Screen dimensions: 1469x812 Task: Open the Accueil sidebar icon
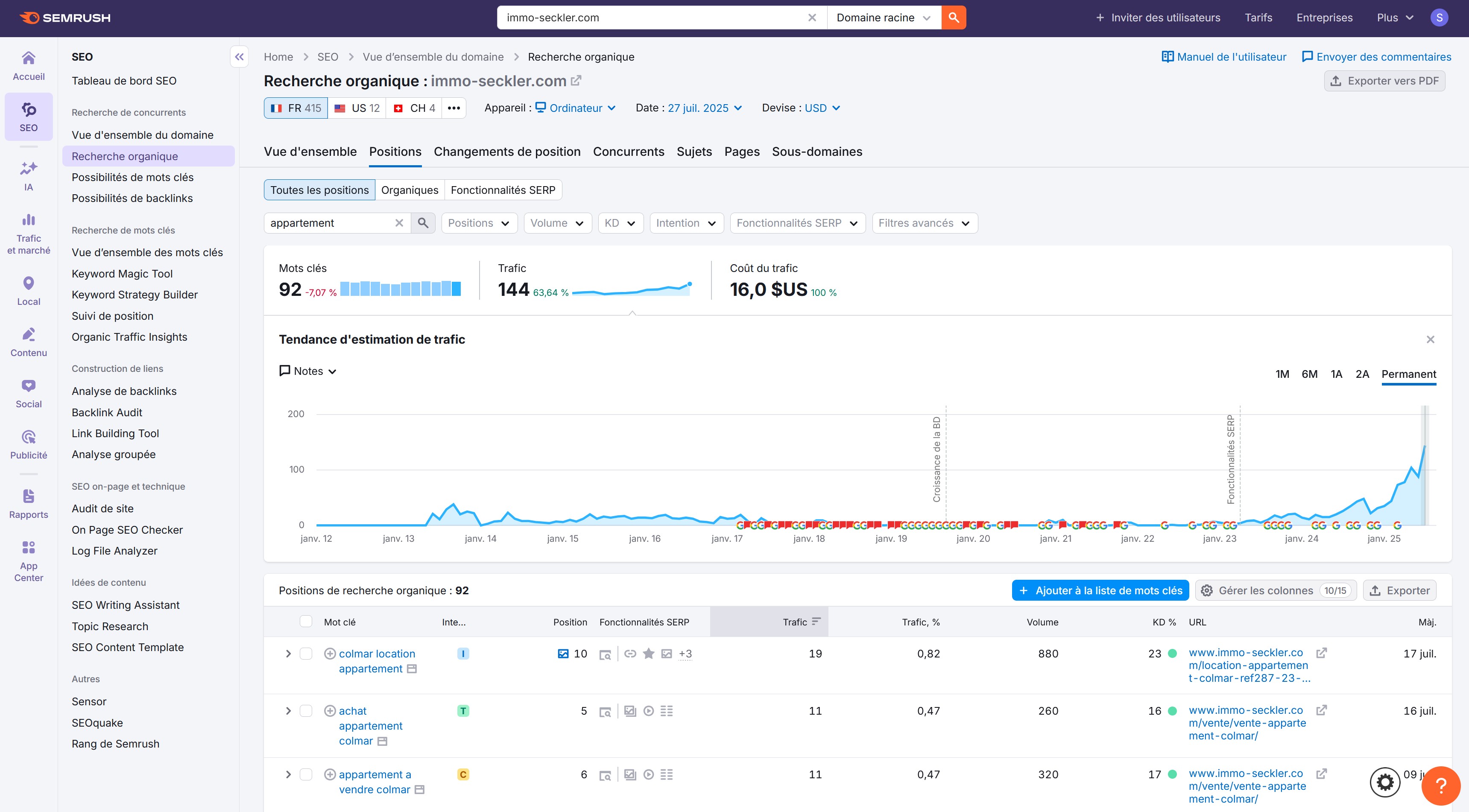[29, 66]
